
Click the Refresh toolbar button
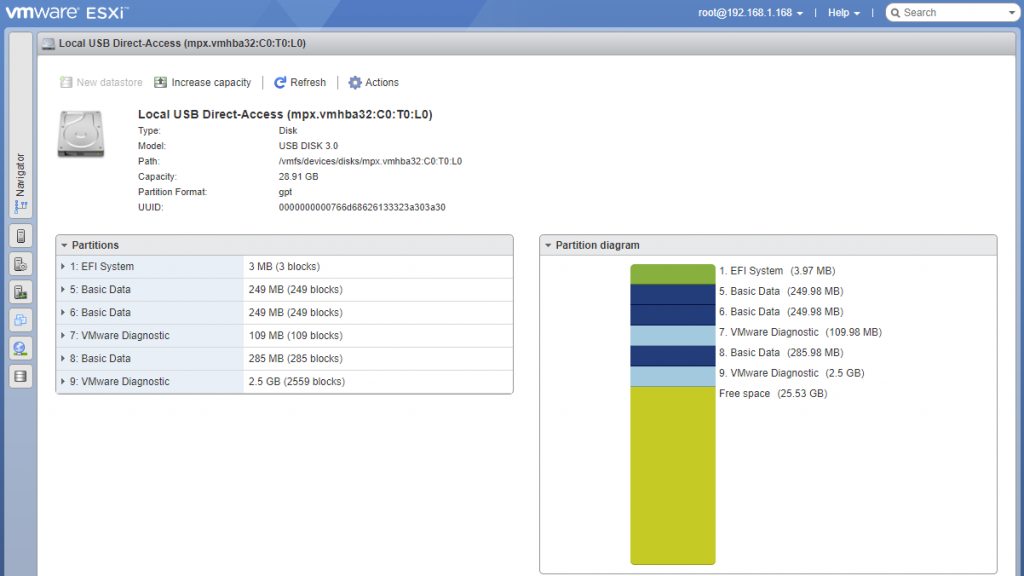click(300, 83)
